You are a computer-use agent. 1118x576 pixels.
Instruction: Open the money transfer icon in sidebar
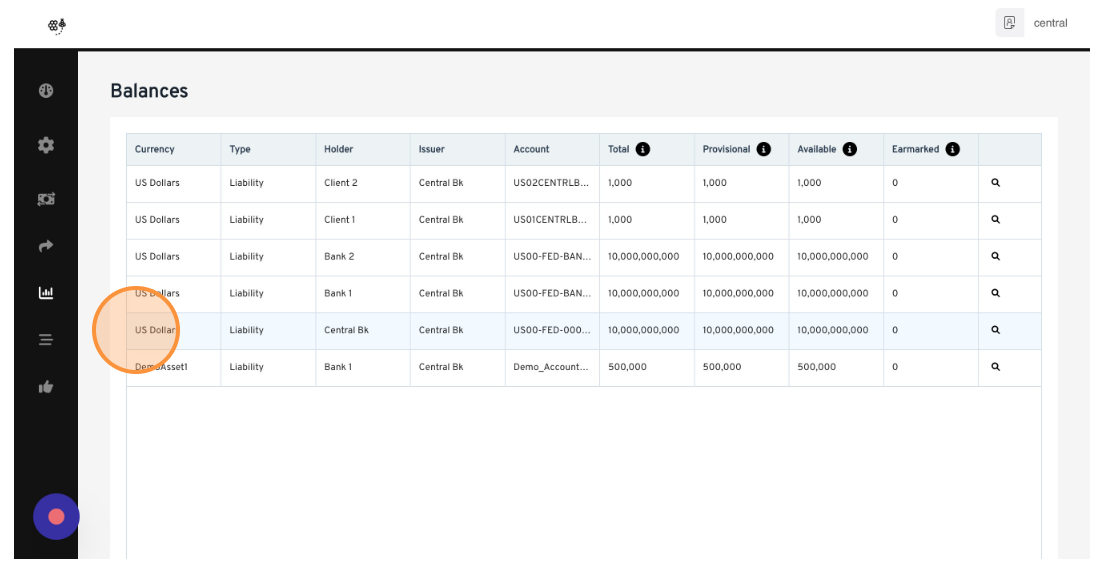[46, 199]
